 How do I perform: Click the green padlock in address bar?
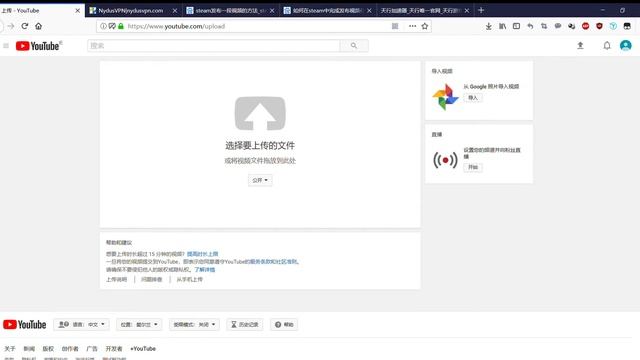pyautogui.click(x=121, y=26)
